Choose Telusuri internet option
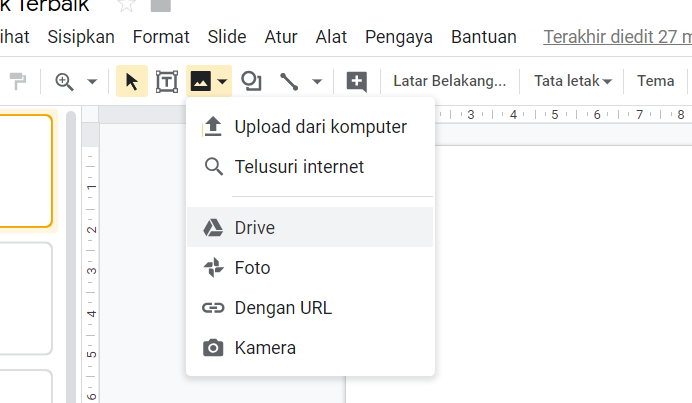 click(310, 167)
